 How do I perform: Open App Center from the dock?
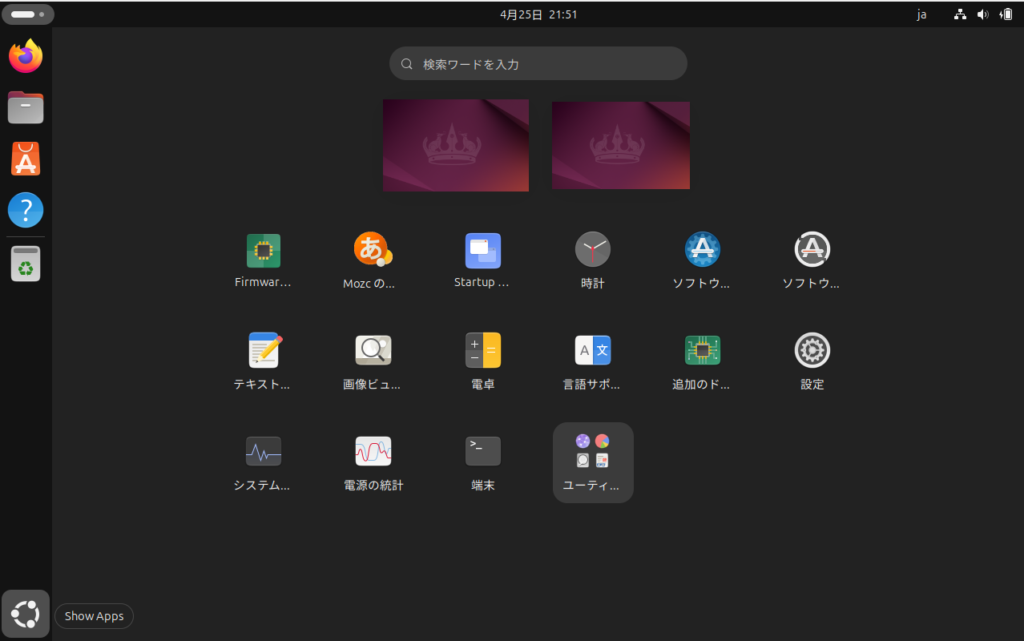pos(25,159)
